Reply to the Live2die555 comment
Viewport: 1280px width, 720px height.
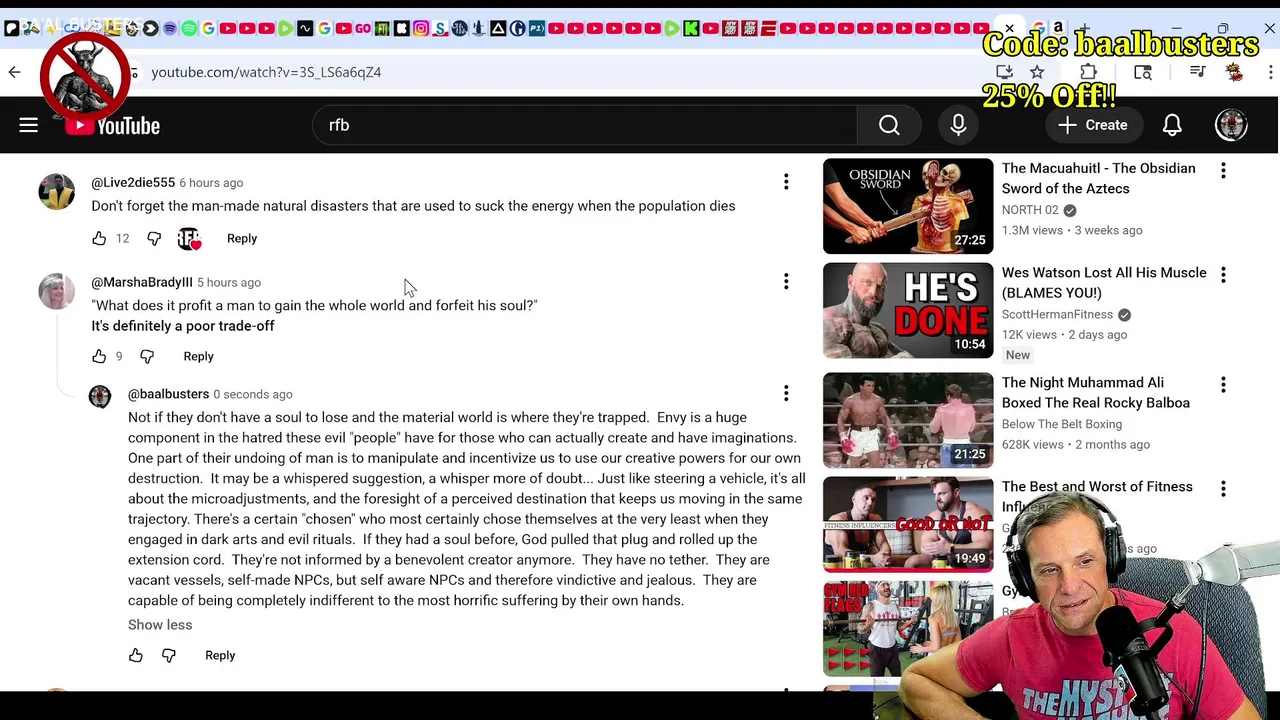click(242, 238)
